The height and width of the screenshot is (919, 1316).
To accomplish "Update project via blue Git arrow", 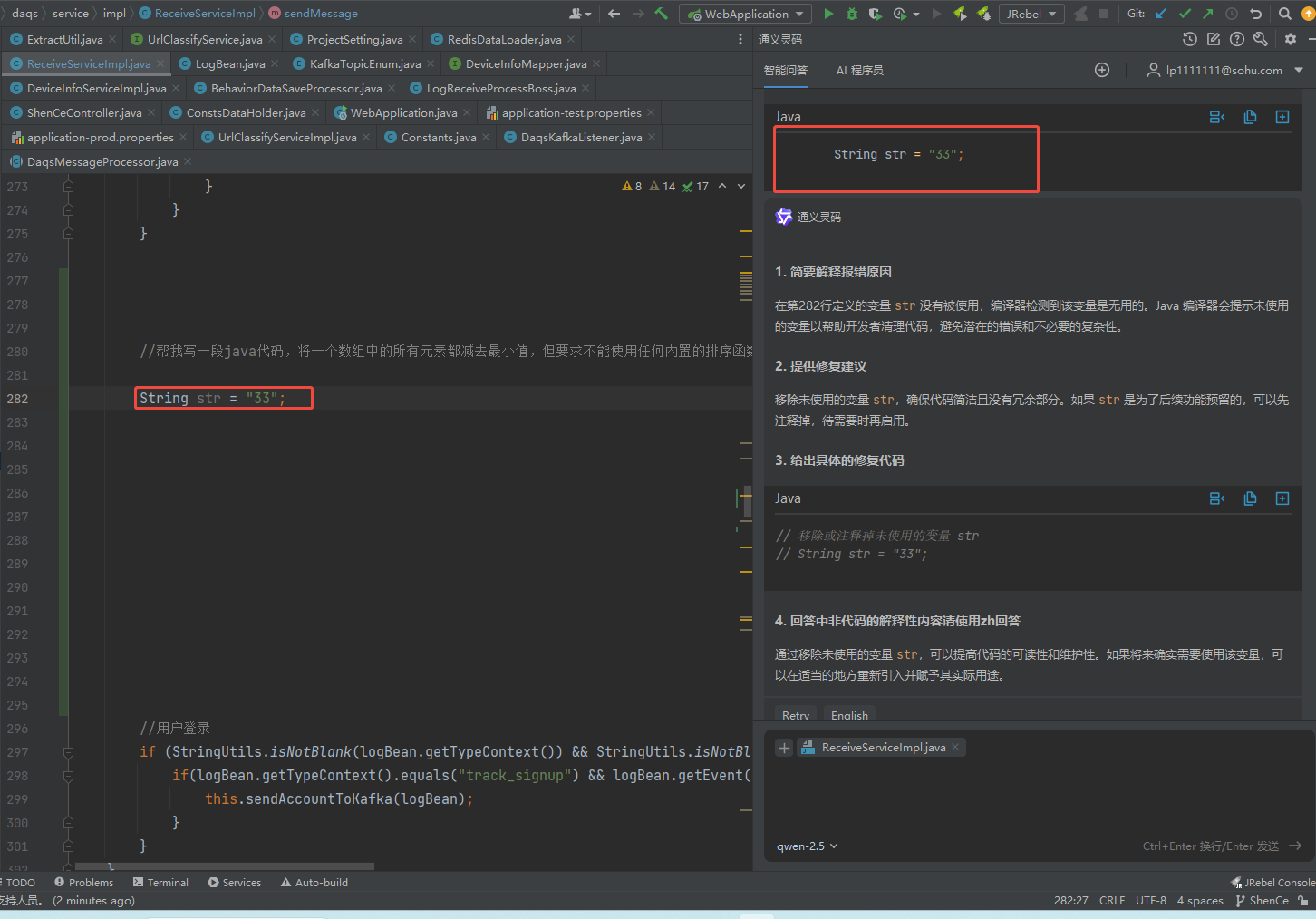I will click(1161, 14).
